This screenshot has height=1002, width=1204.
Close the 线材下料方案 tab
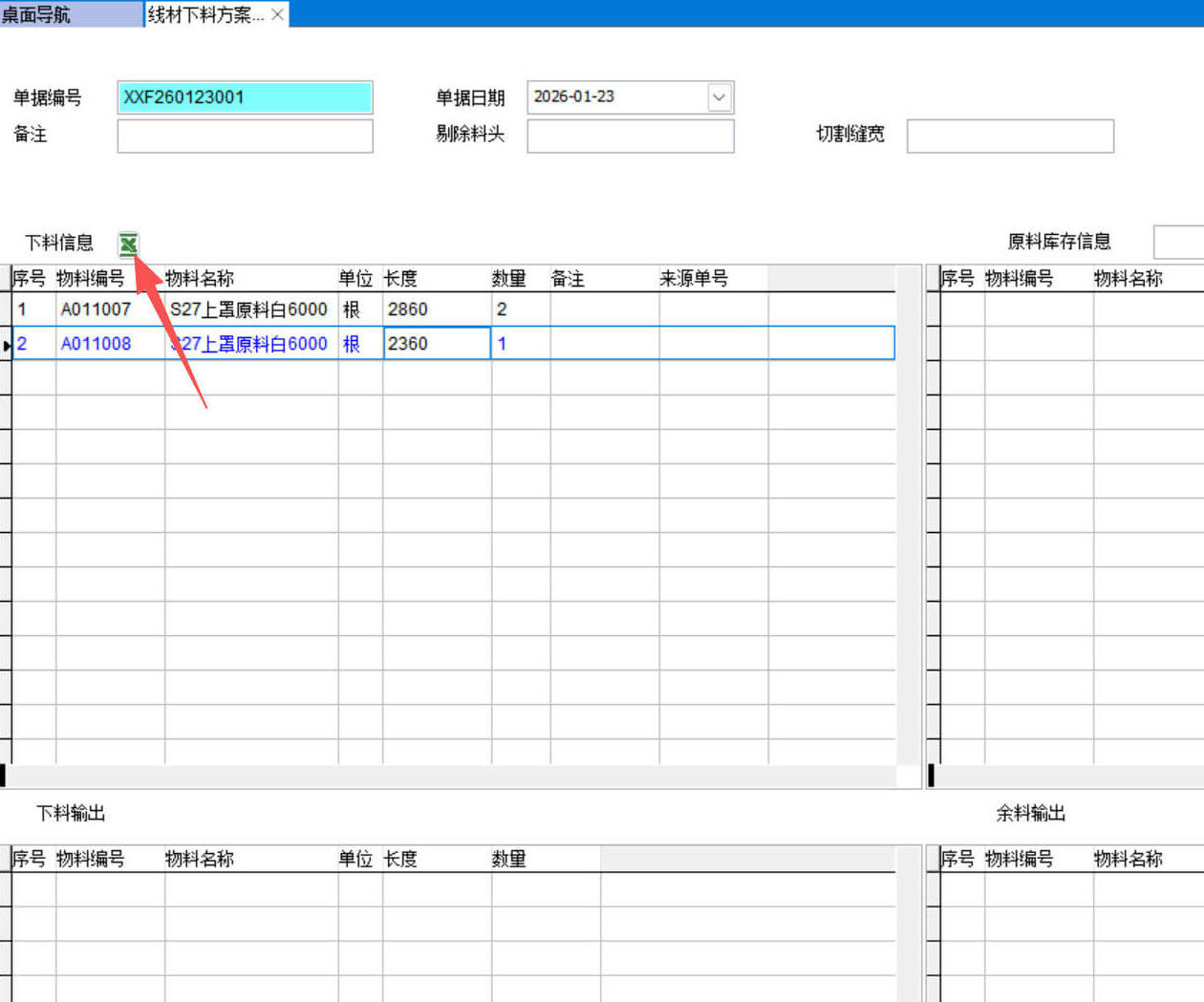(x=277, y=14)
